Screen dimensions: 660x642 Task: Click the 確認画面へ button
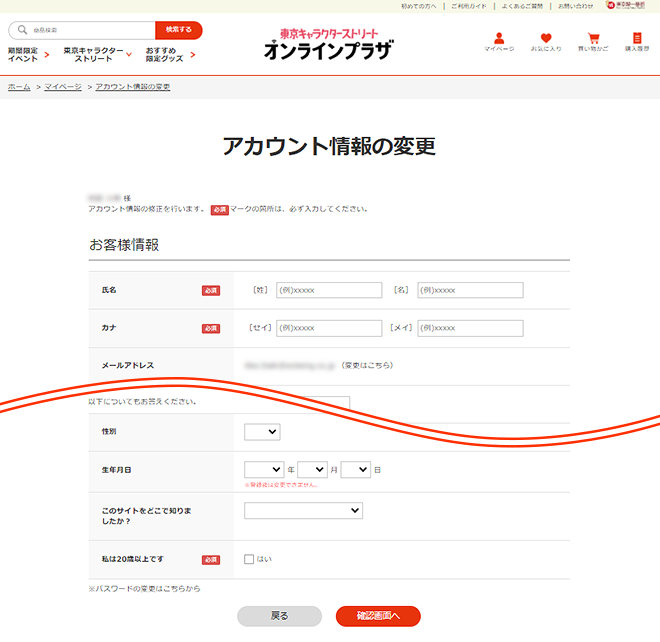coord(378,616)
